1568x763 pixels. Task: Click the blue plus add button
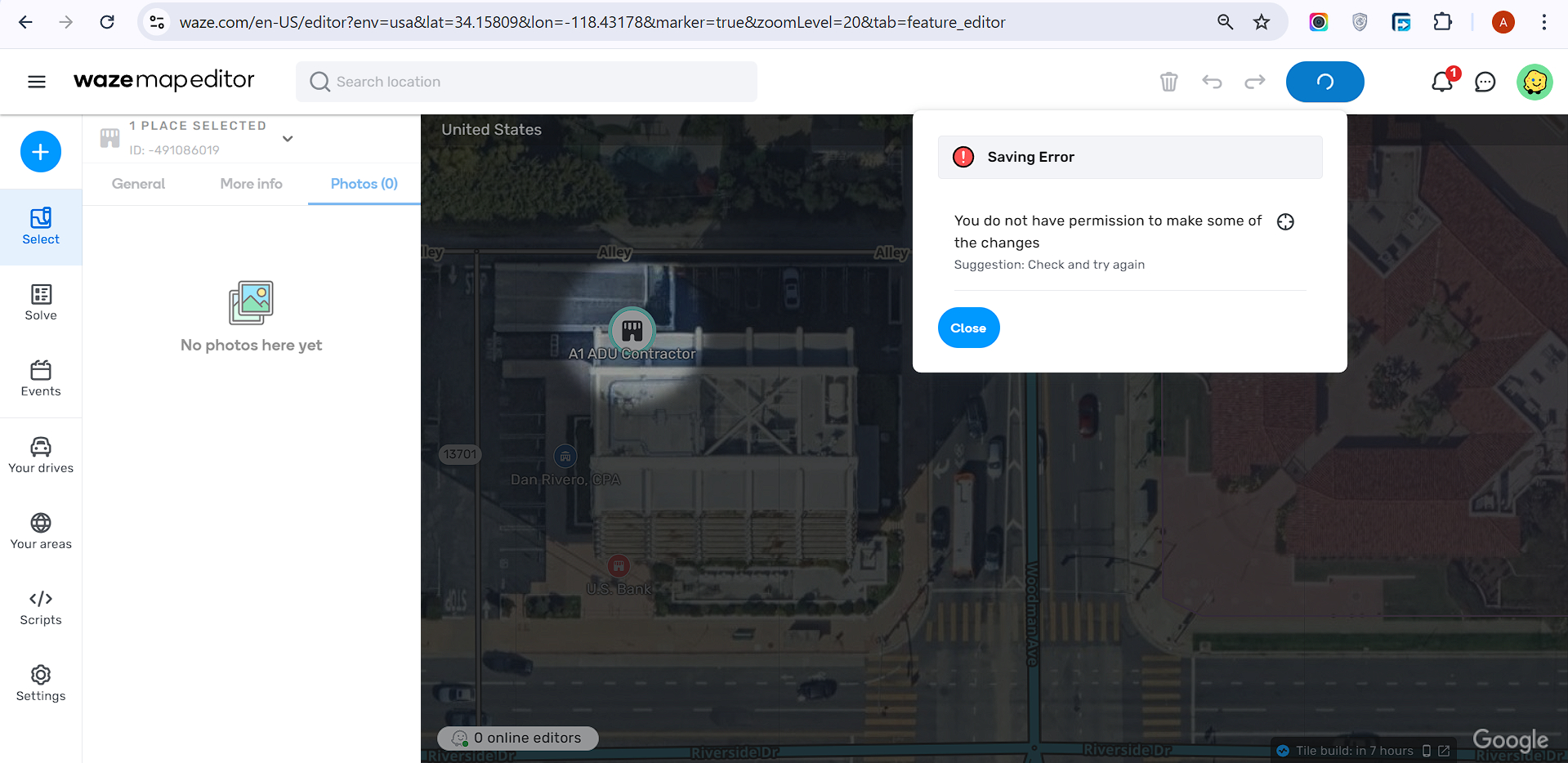click(41, 152)
